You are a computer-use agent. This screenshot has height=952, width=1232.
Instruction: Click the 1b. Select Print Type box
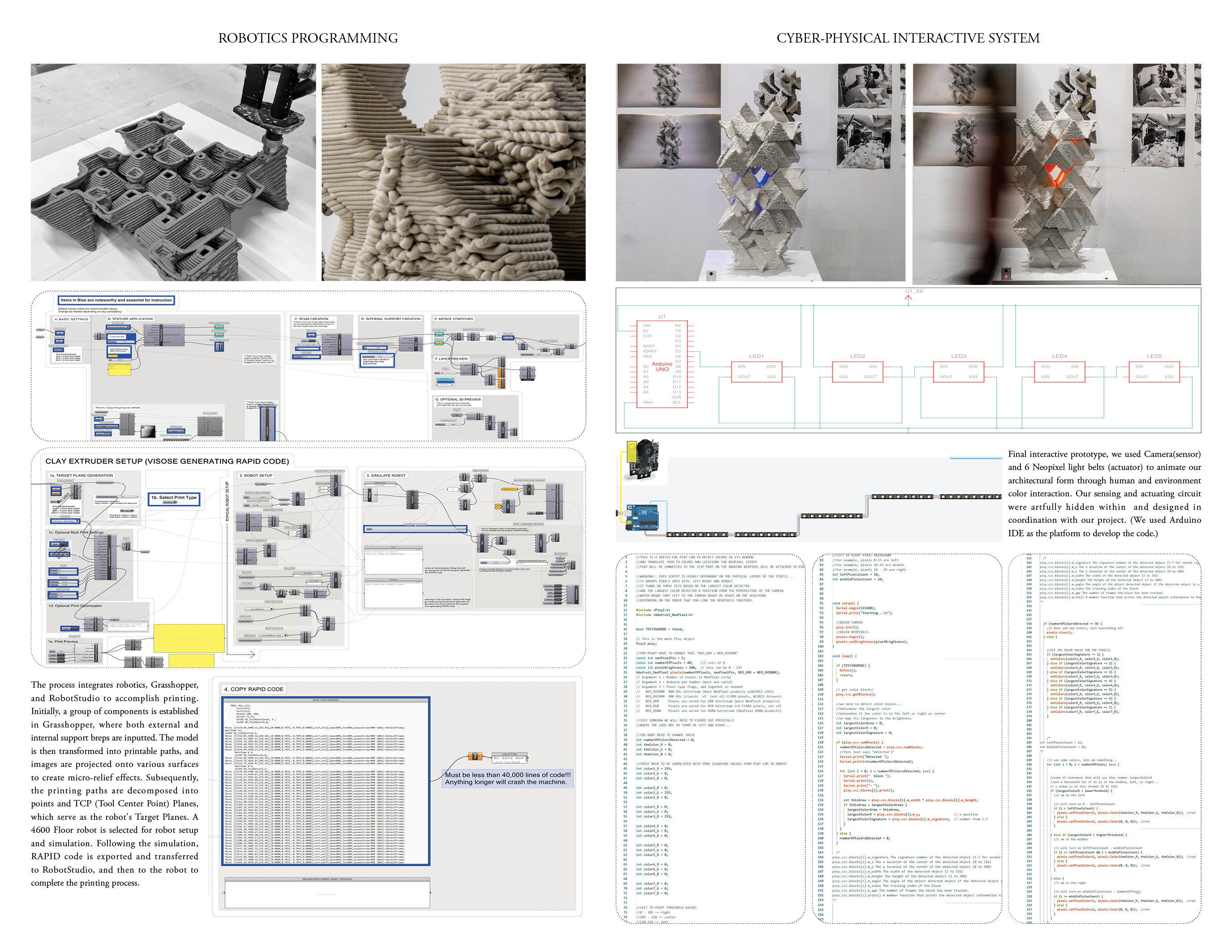point(174,499)
